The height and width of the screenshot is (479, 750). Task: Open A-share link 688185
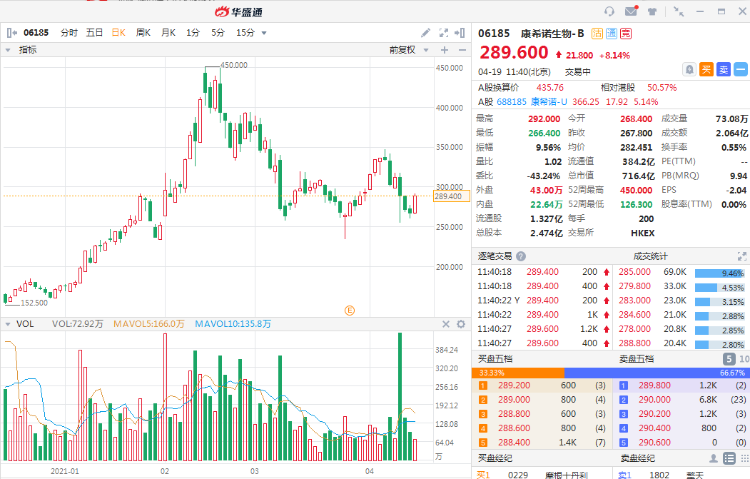[511, 102]
